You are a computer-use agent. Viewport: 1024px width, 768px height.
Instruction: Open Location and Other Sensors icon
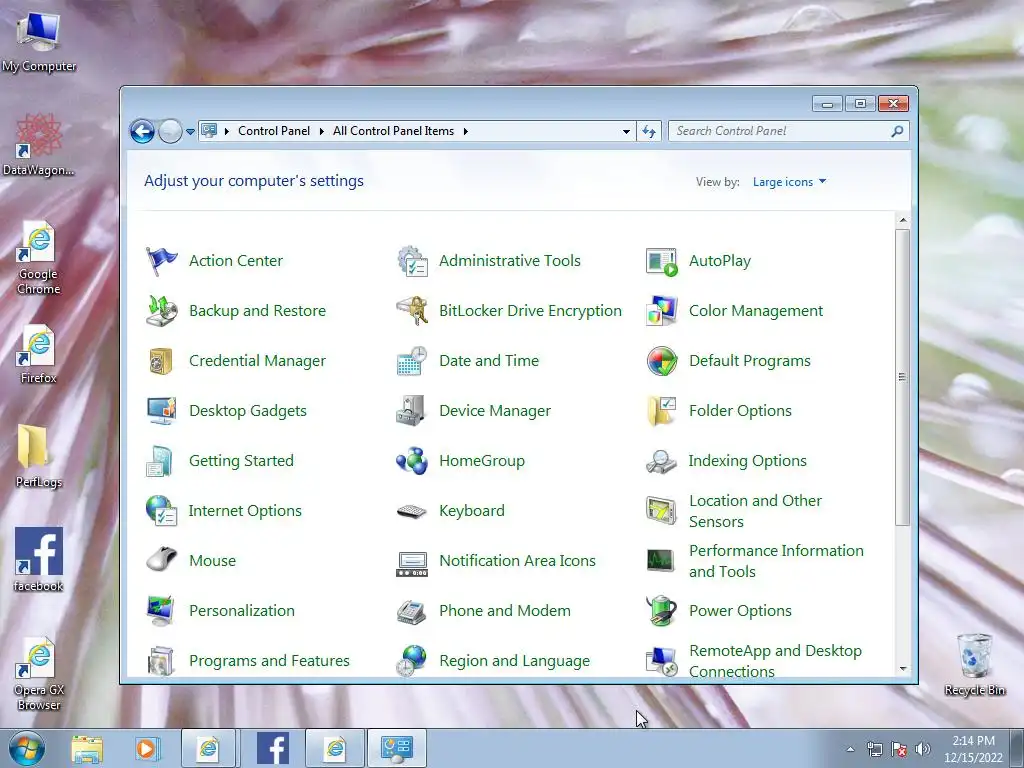(662, 511)
